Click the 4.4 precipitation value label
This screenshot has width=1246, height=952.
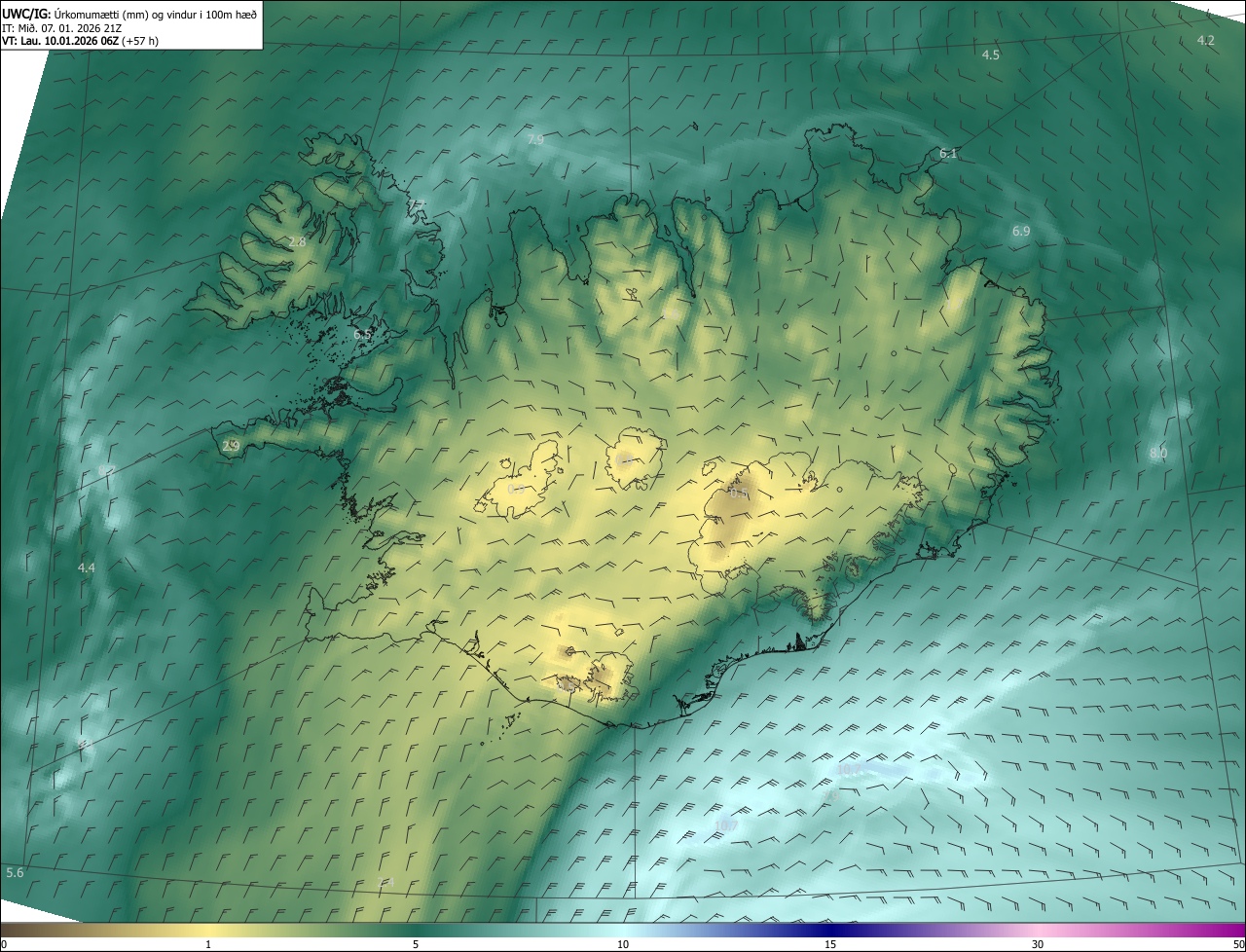point(86,568)
